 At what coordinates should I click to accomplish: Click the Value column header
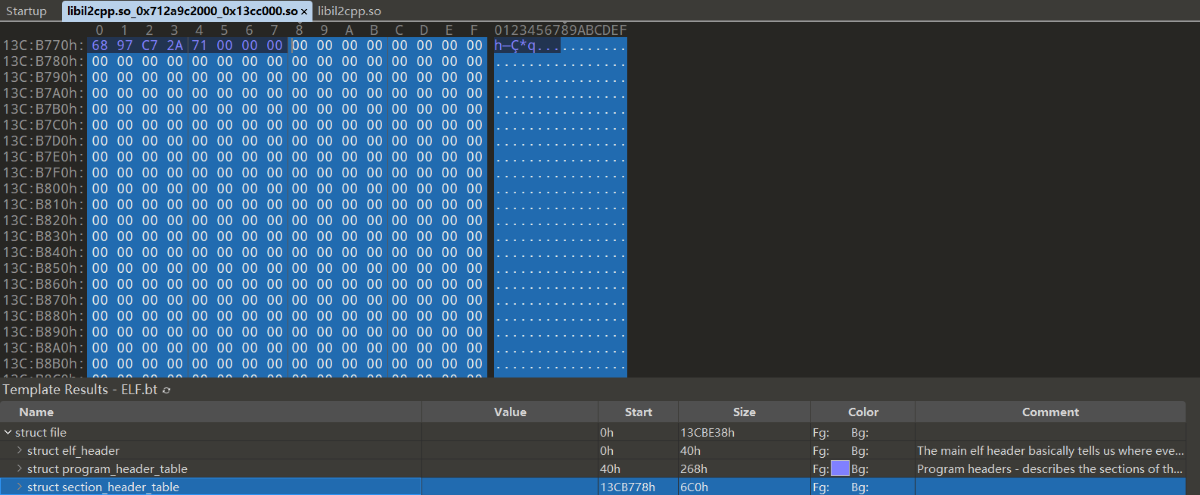(510, 412)
